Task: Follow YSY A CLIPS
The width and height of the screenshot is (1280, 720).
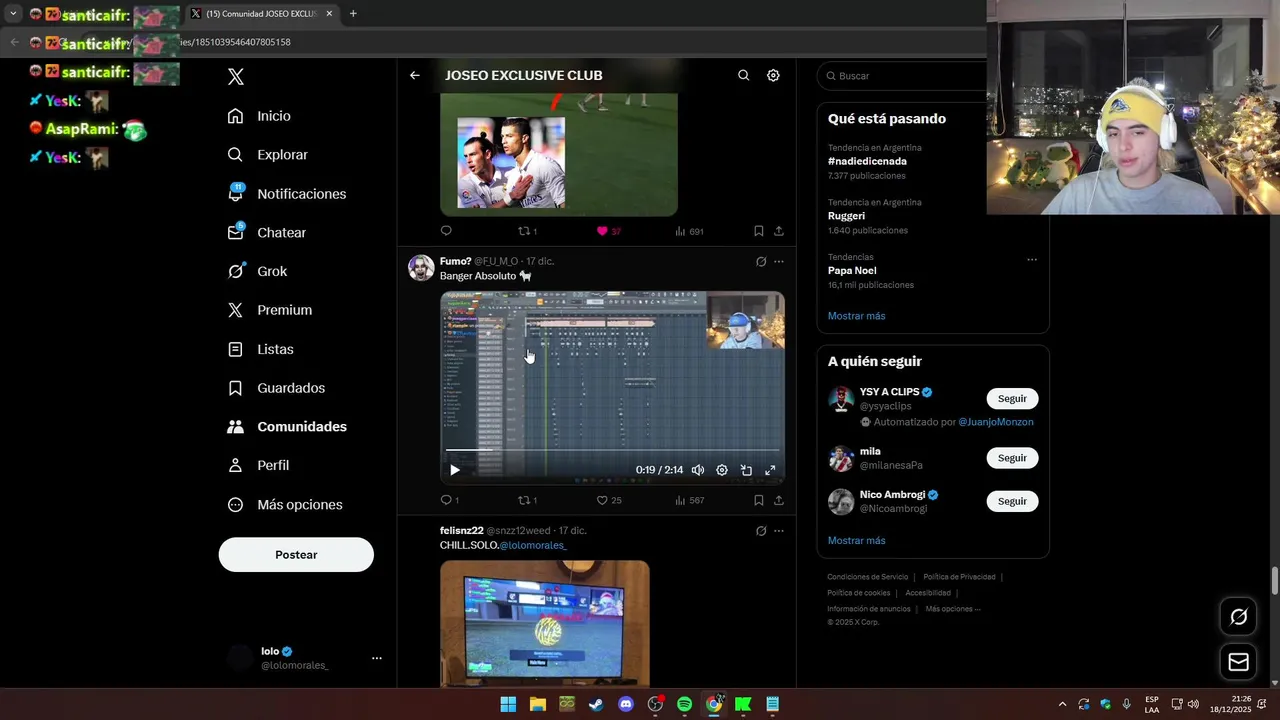Action: click(1012, 399)
